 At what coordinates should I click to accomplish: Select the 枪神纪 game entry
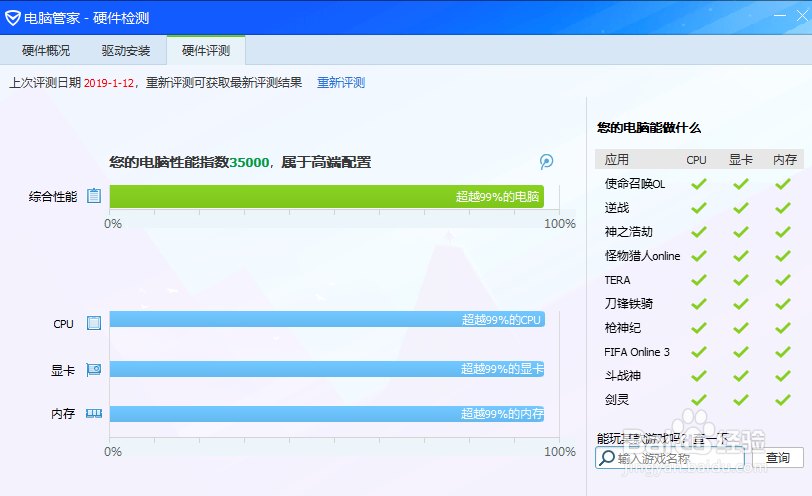(622, 328)
